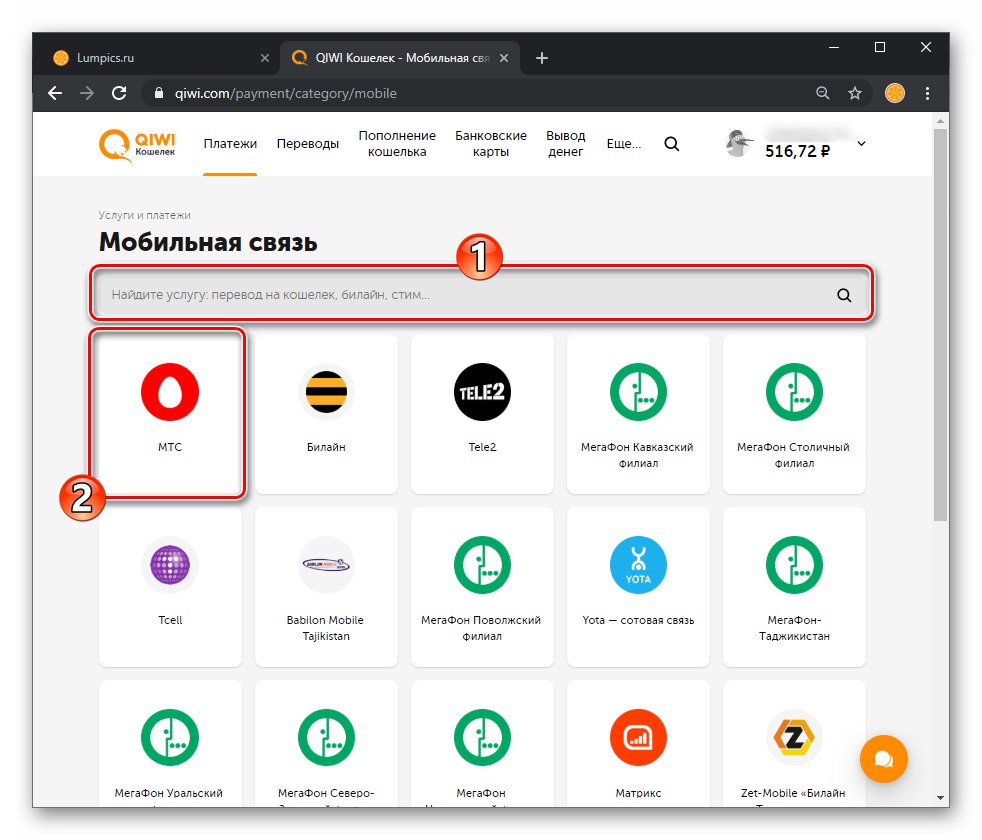
Task: Follow the Услуги и платежи breadcrumb link
Action: coord(144,215)
